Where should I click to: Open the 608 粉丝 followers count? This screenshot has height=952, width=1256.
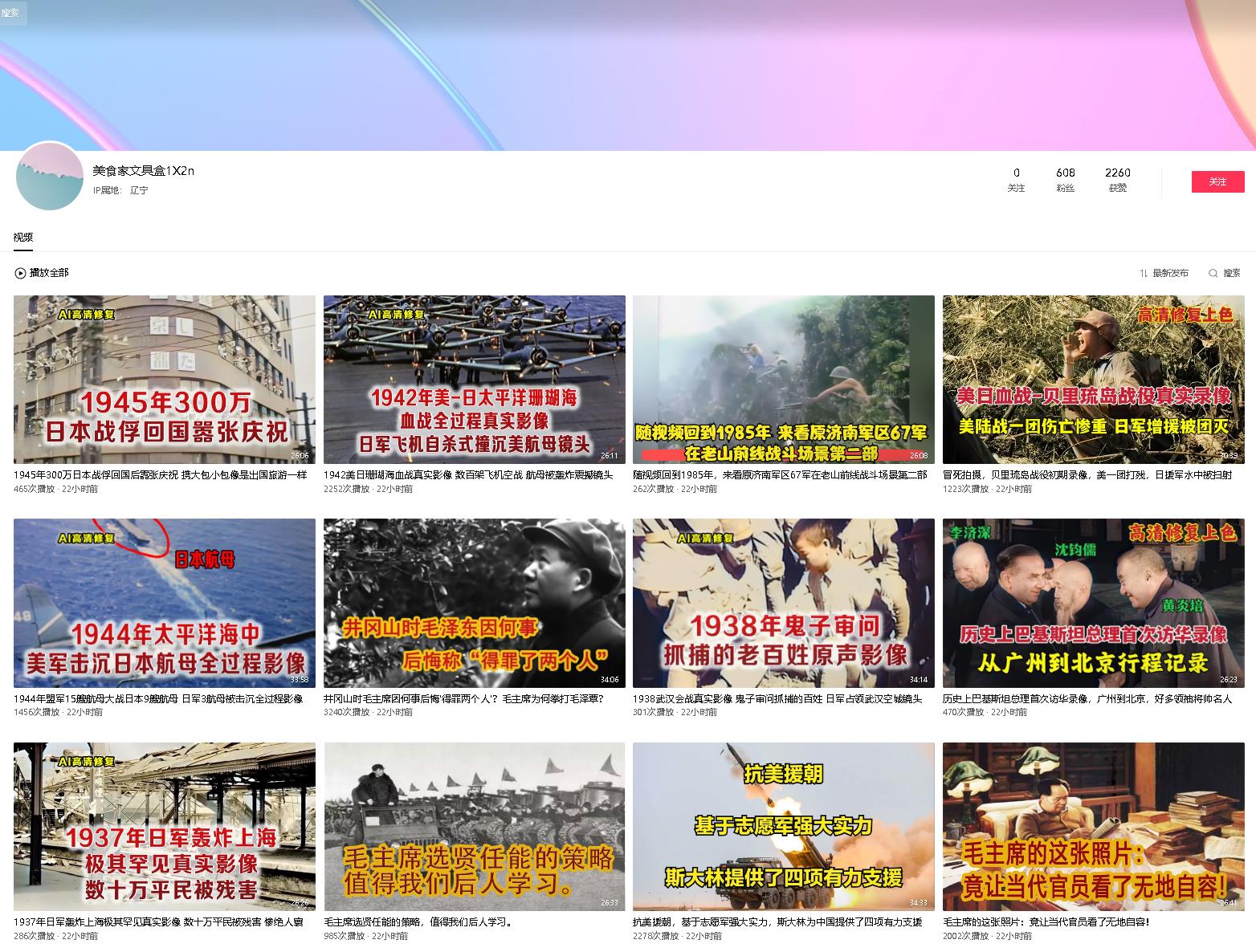click(x=1066, y=179)
